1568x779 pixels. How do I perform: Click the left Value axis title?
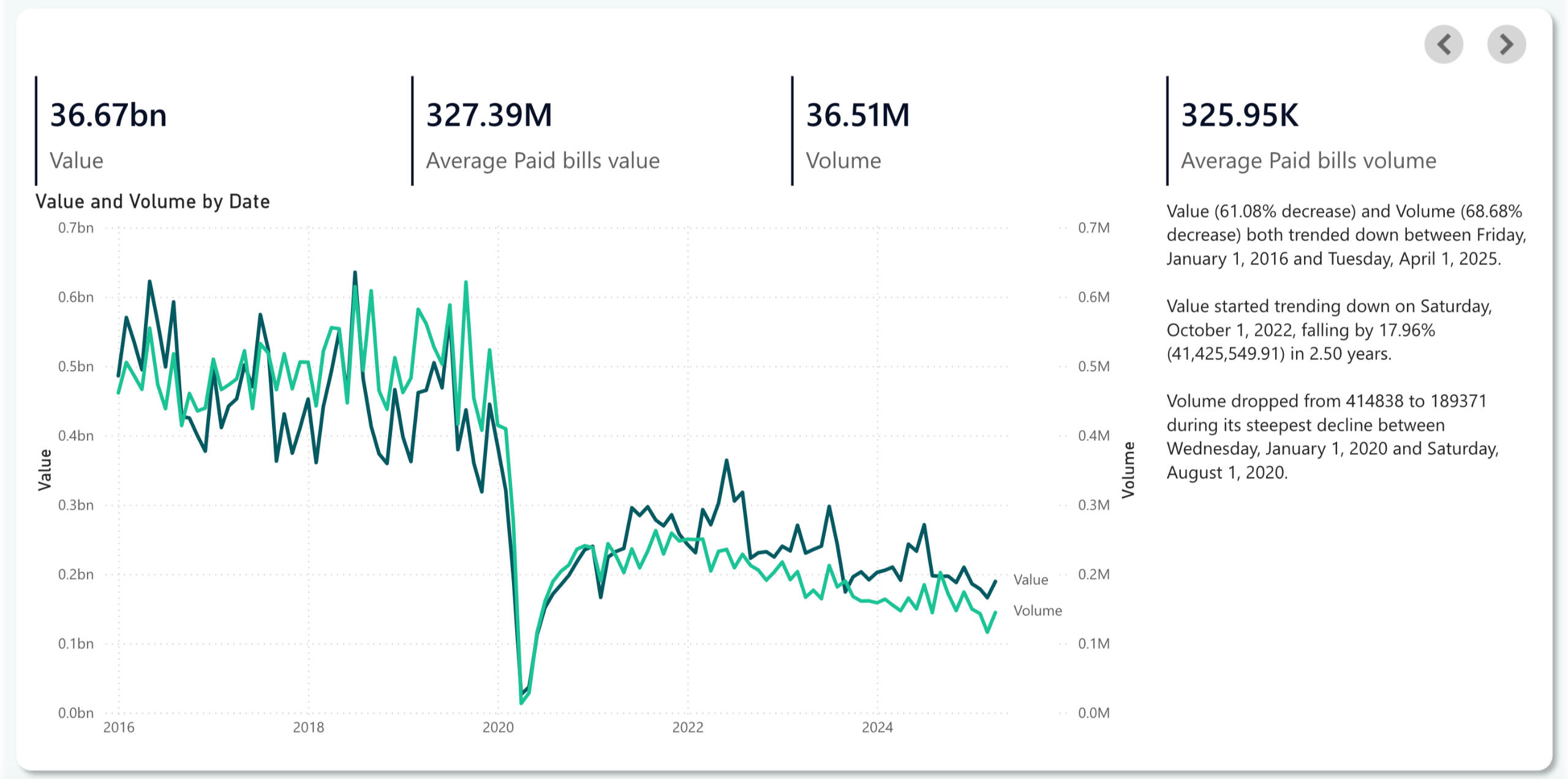pos(45,470)
